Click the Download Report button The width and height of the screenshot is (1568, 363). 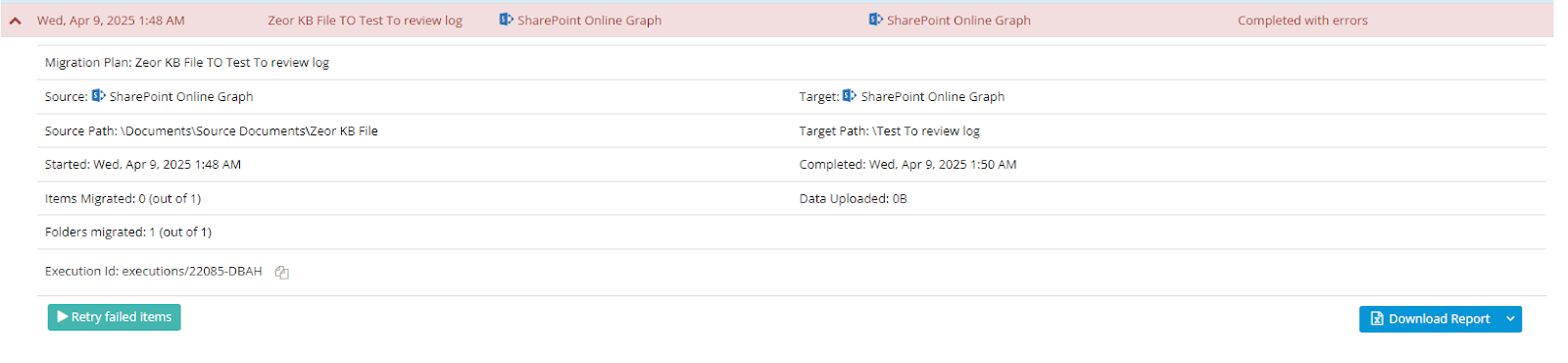[x=1430, y=319]
